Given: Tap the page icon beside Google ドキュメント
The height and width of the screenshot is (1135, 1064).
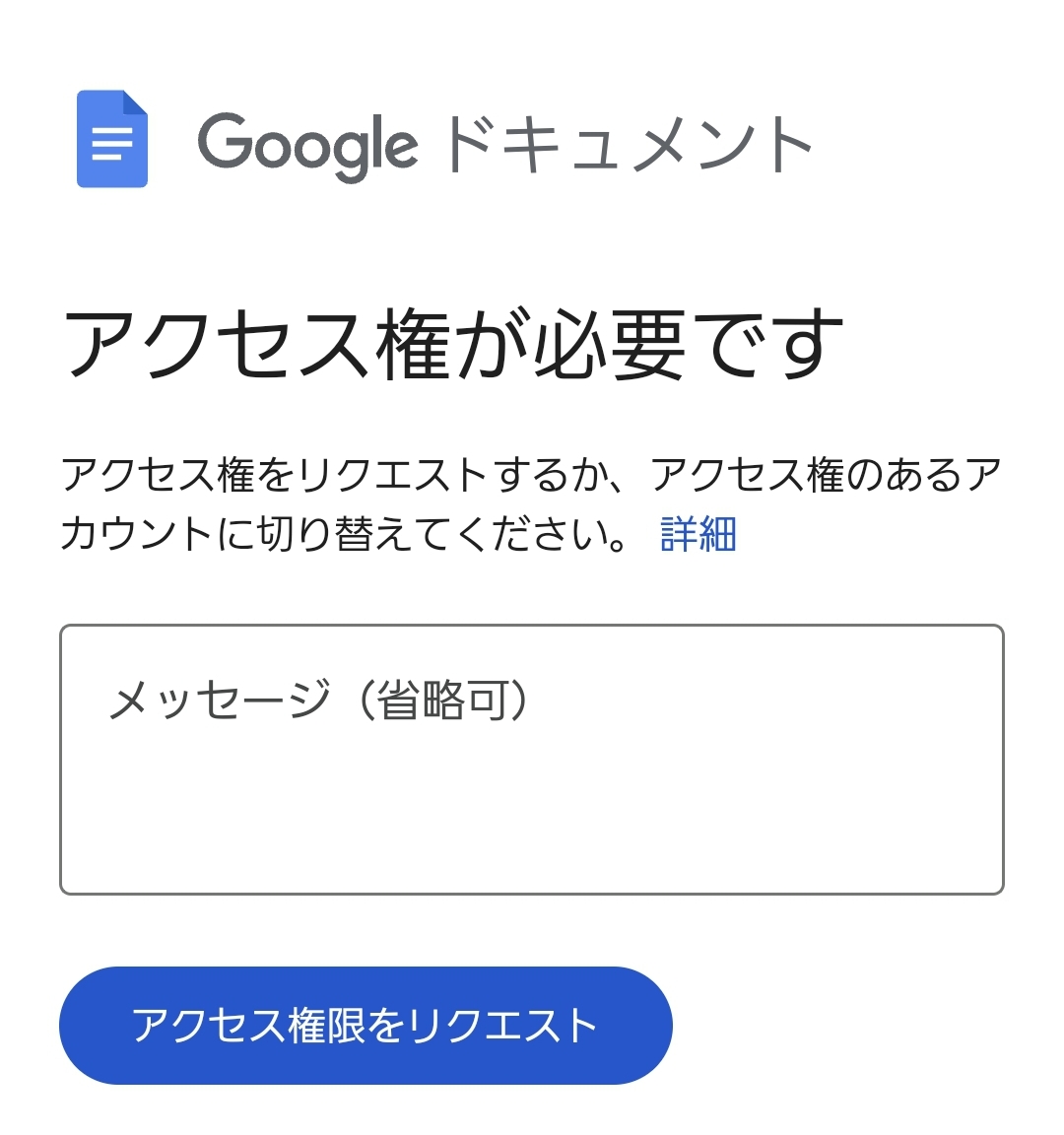Looking at the screenshot, I should 112,139.
